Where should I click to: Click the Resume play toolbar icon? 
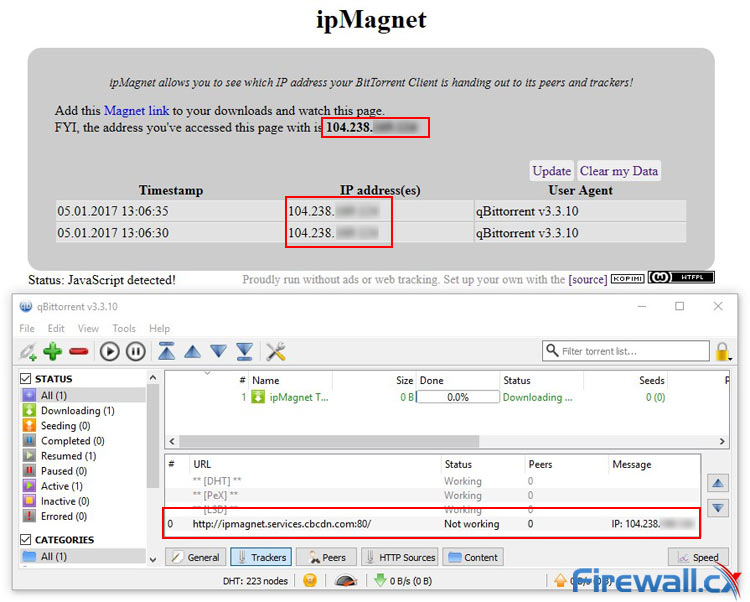[x=110, y=351]
